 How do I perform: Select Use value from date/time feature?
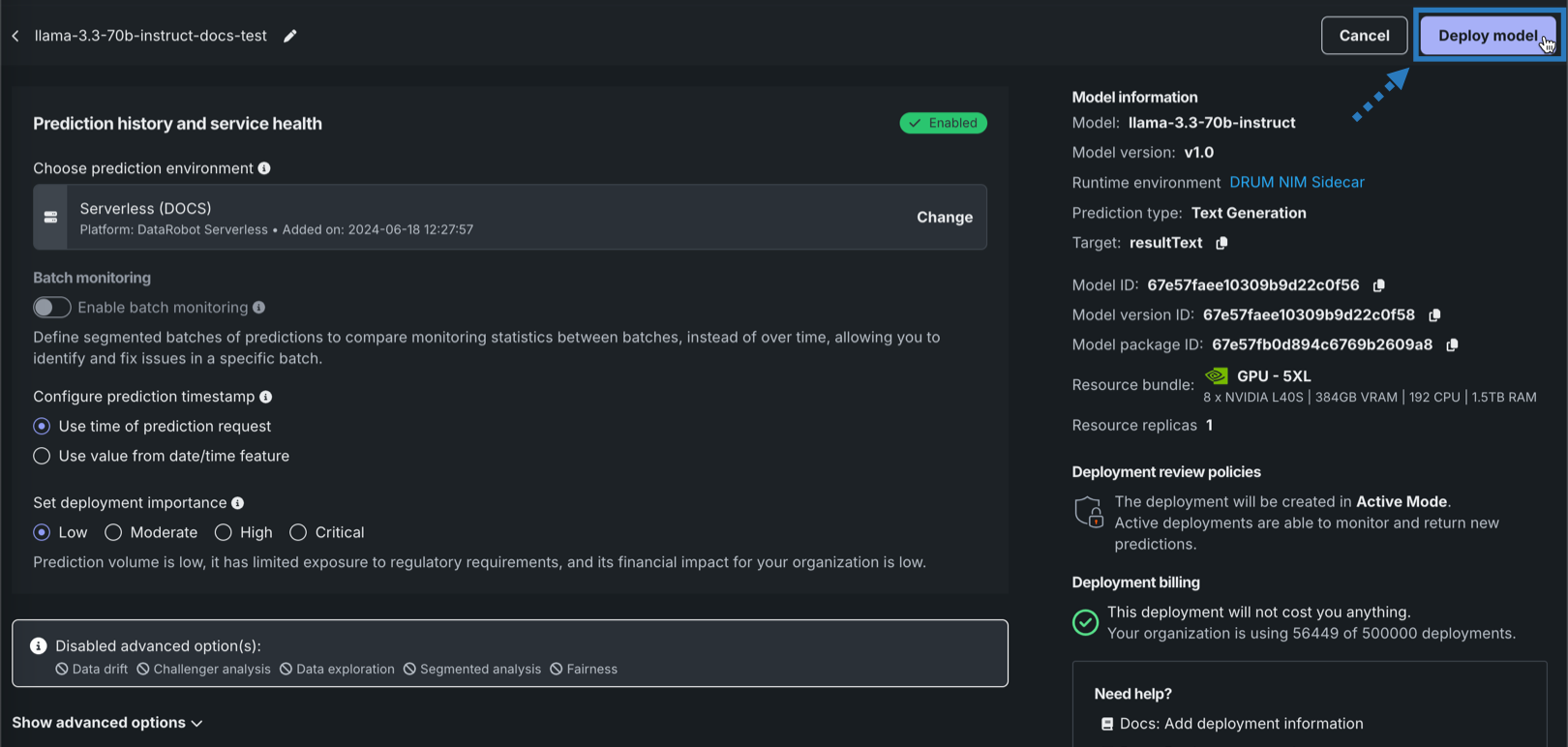coord(42,456)
